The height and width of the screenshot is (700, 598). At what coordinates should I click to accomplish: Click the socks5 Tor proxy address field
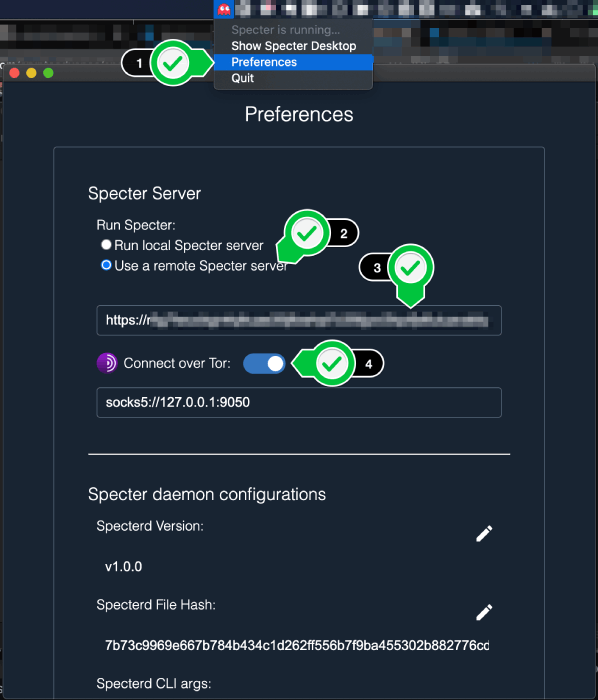tap(299, 402)
